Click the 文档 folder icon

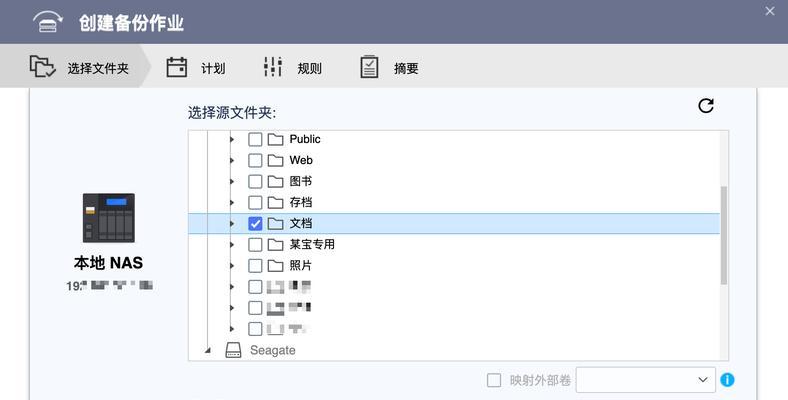(275, 224)
